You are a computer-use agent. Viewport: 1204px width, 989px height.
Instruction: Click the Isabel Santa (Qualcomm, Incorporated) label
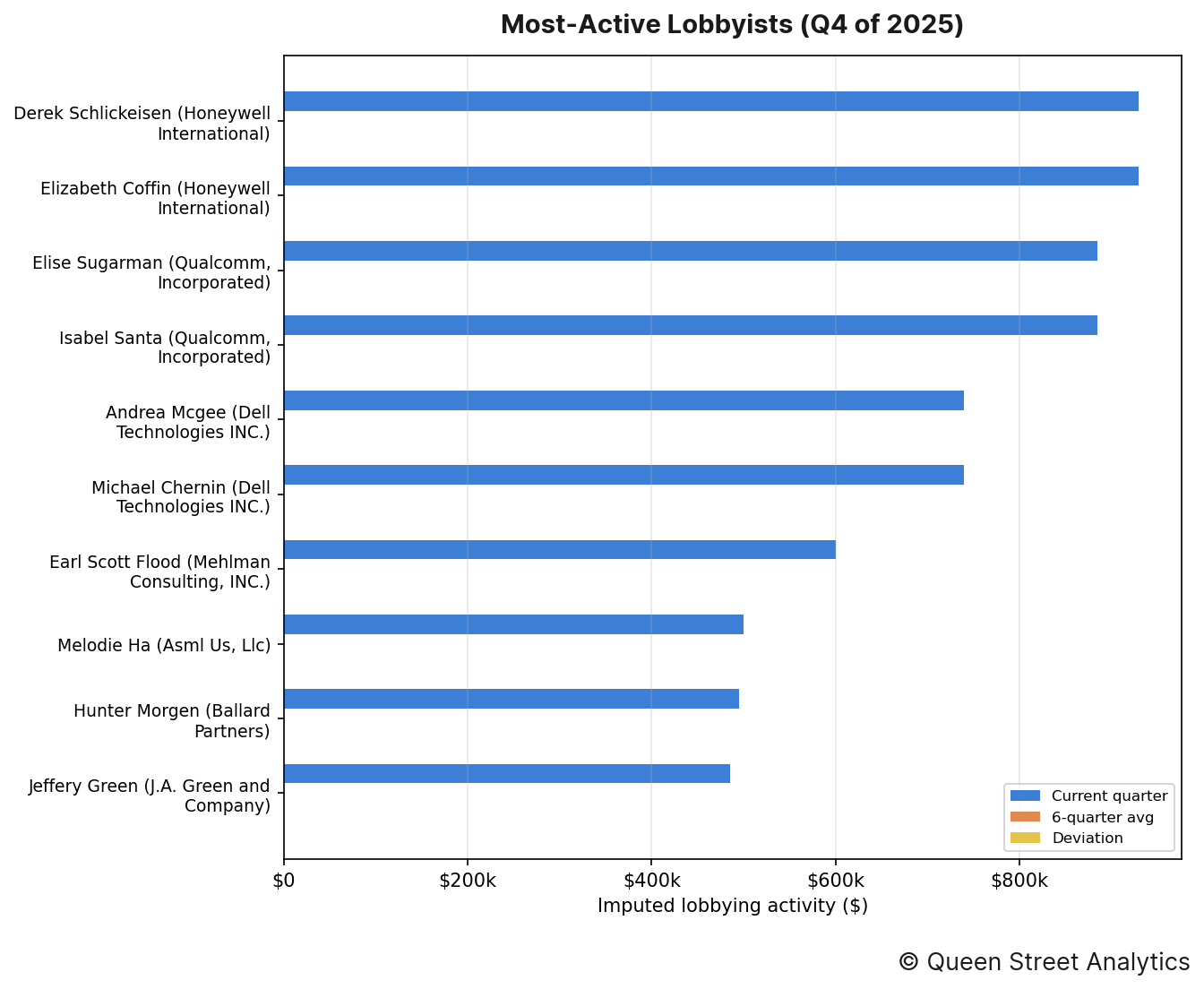(165, 348)
